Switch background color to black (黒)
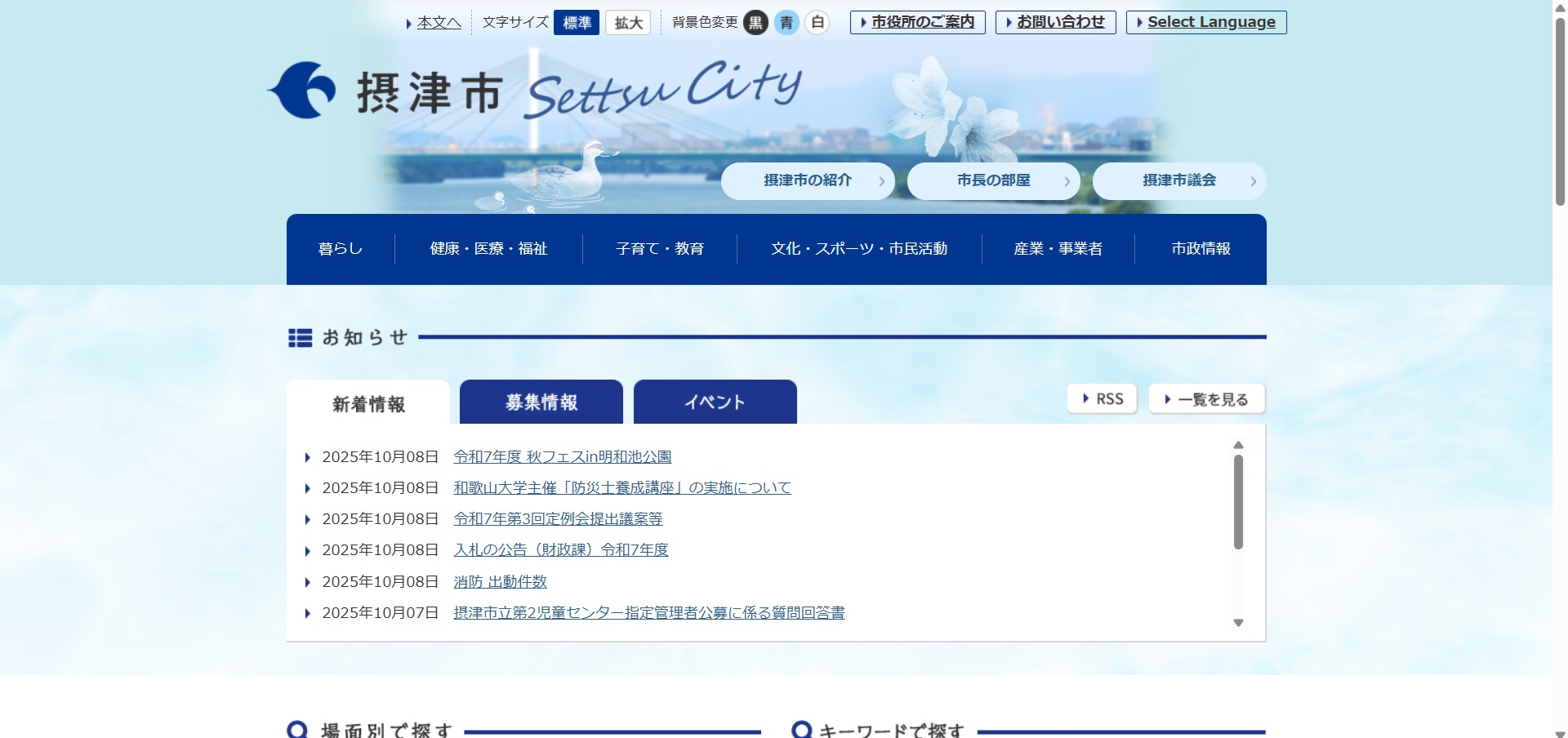 point(756,23)
